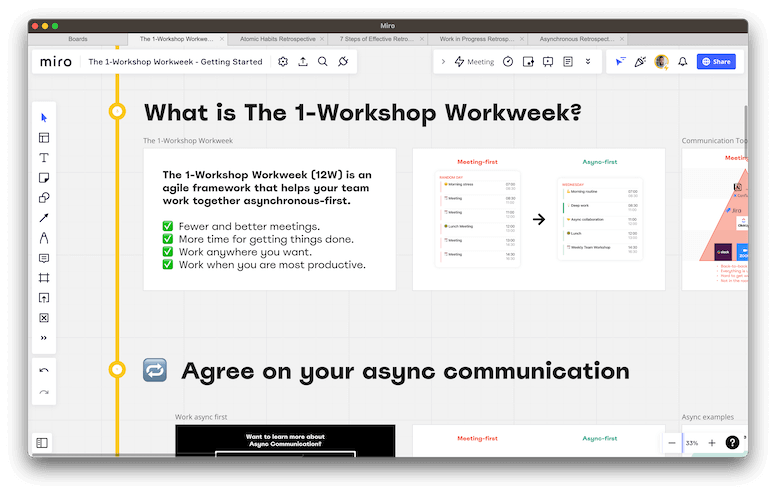Toggle cursor visibility of collaborators
This screenshot has height=494, width=776.
(x=619, y=62)
